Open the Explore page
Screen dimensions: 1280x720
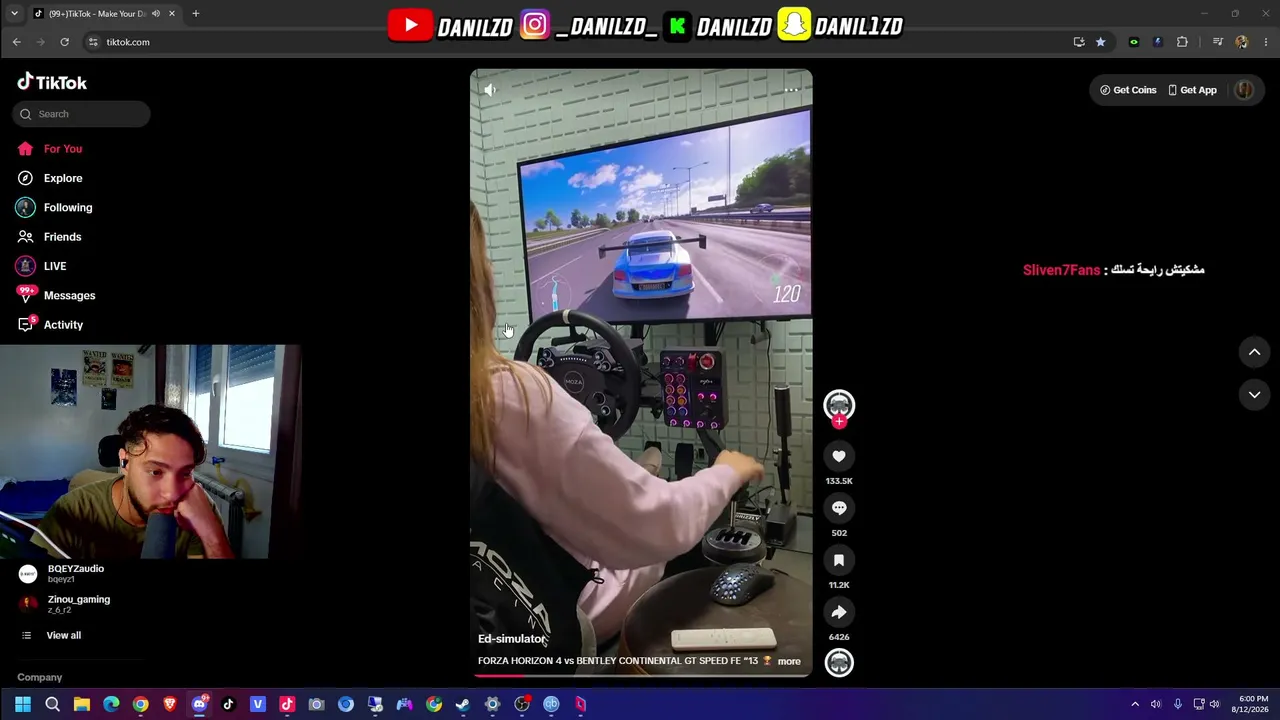pos(50,178)
